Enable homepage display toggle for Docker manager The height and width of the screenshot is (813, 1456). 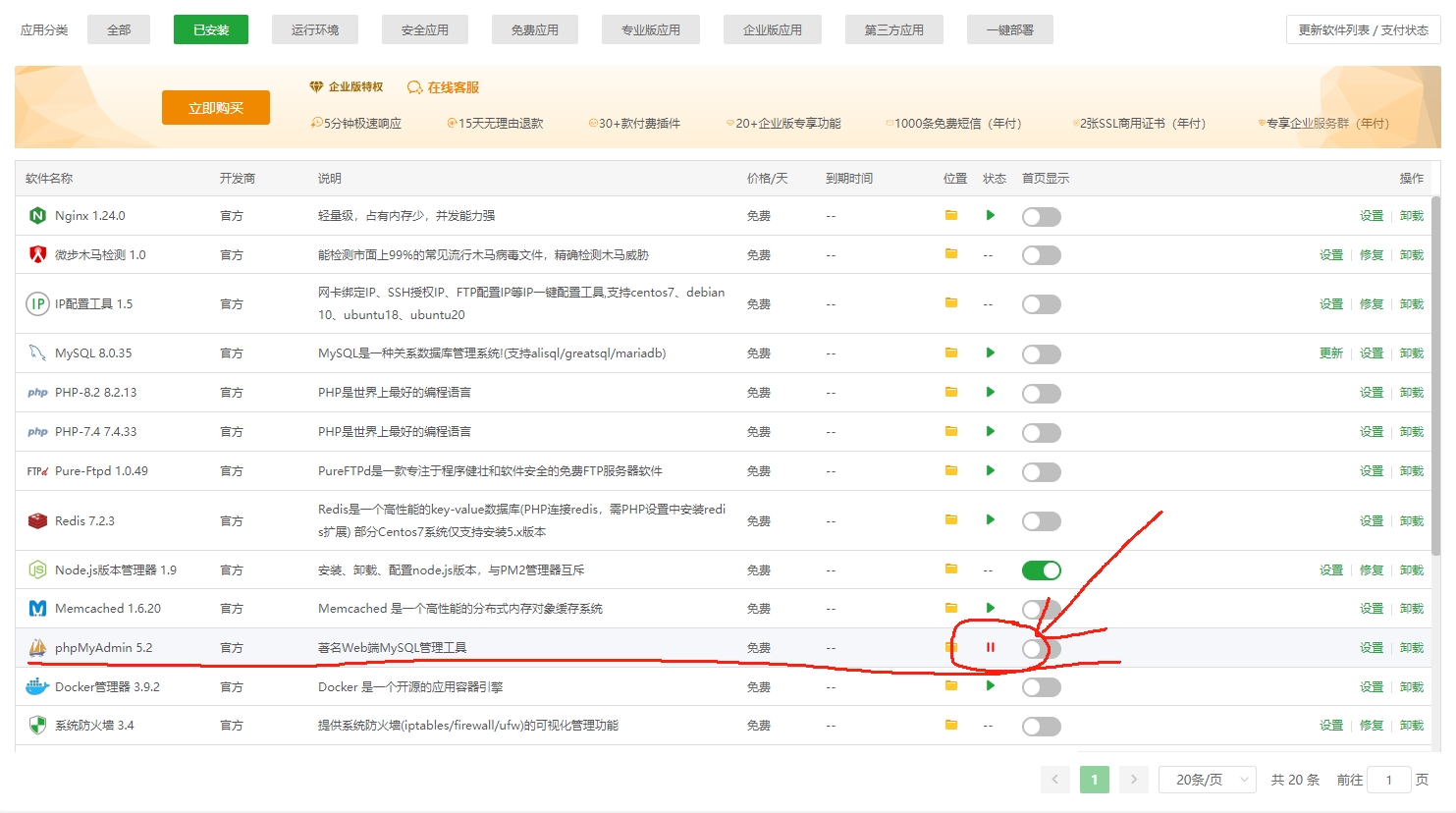1041,687
